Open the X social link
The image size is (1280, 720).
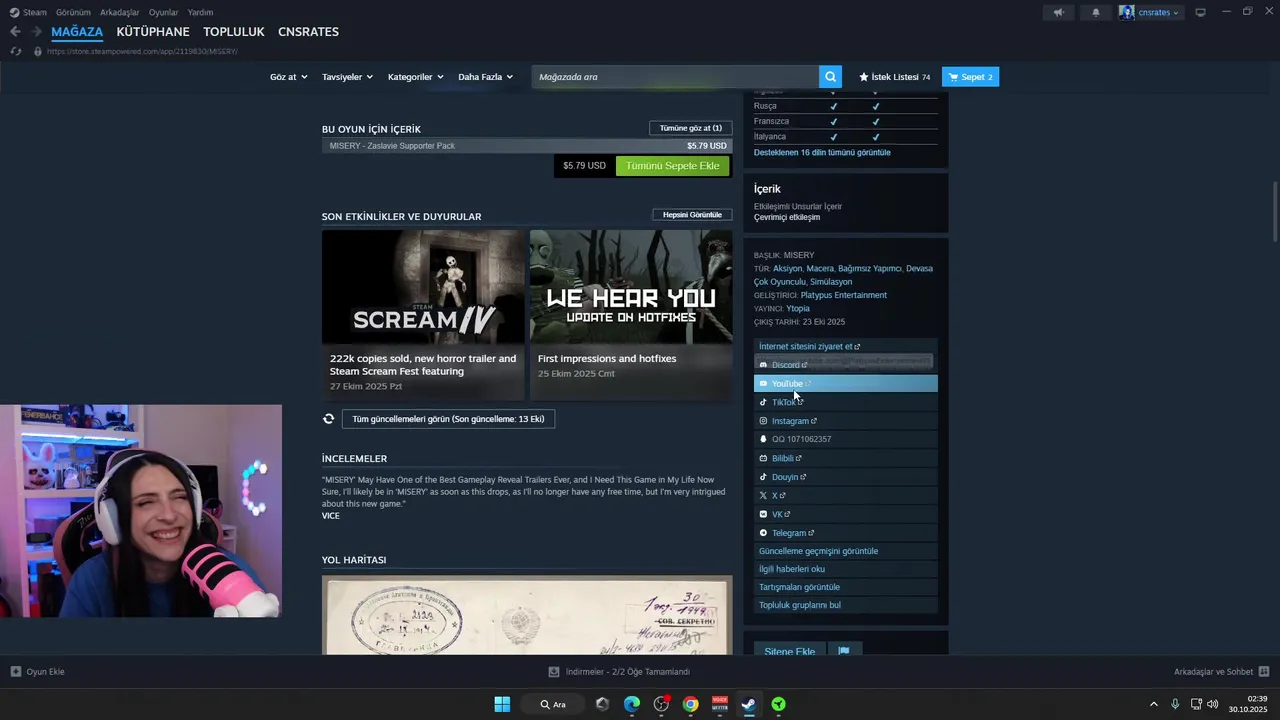pos(778,496)
